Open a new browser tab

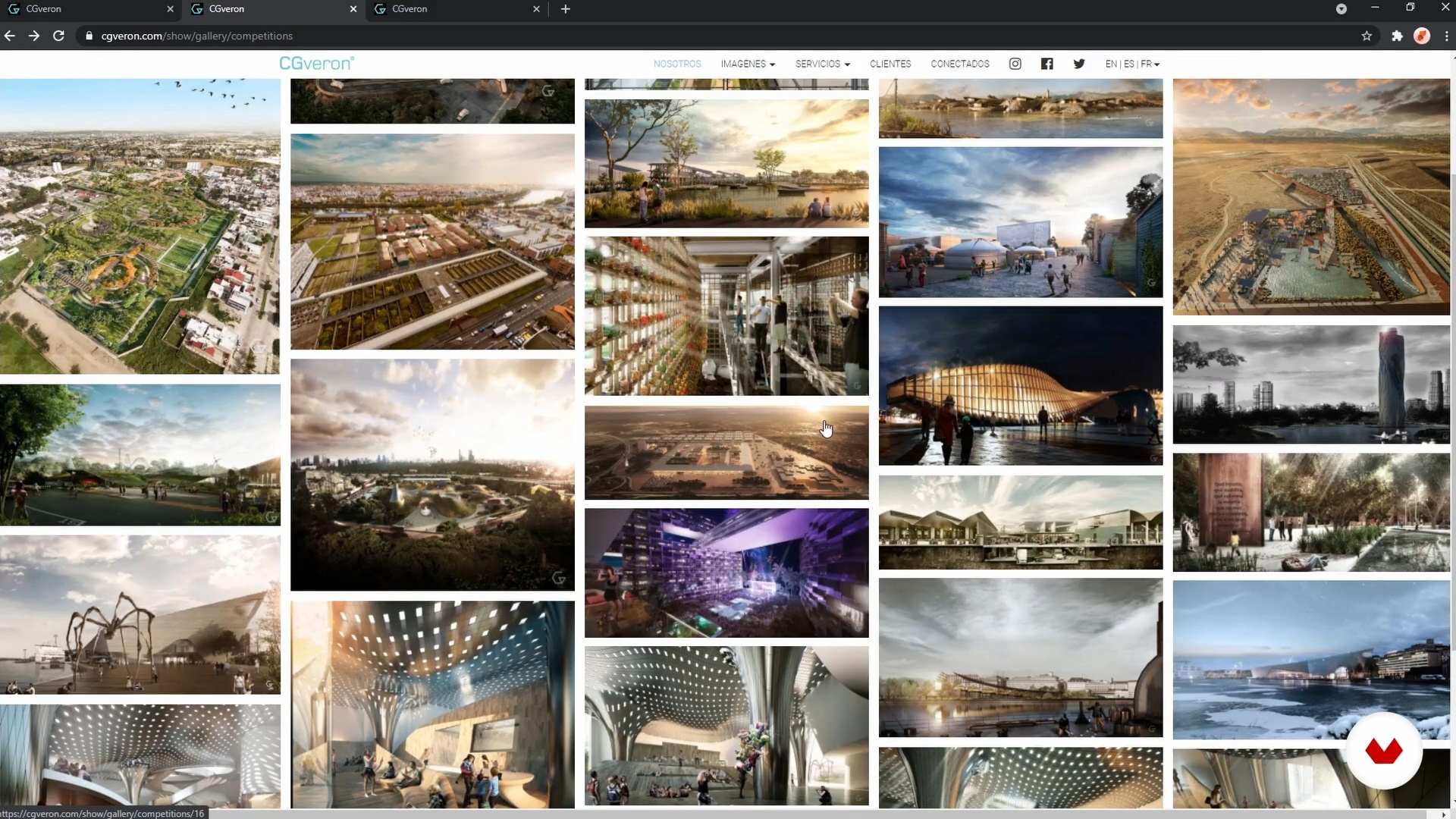566,9
